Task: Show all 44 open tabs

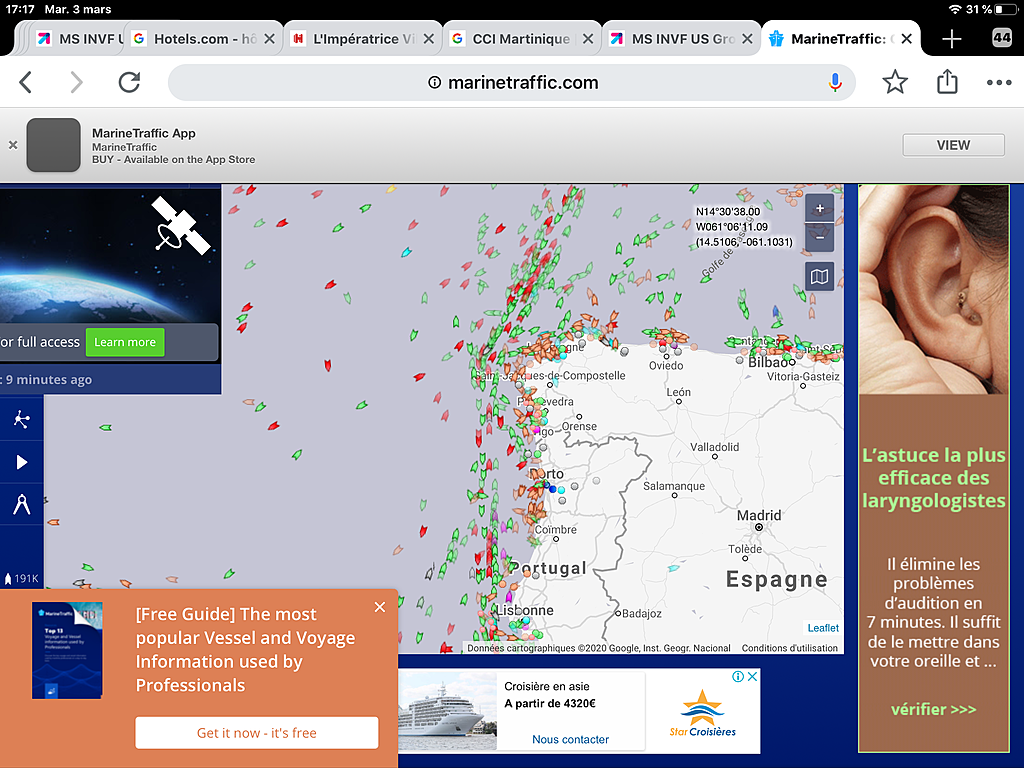Action: click(1002, 38)
